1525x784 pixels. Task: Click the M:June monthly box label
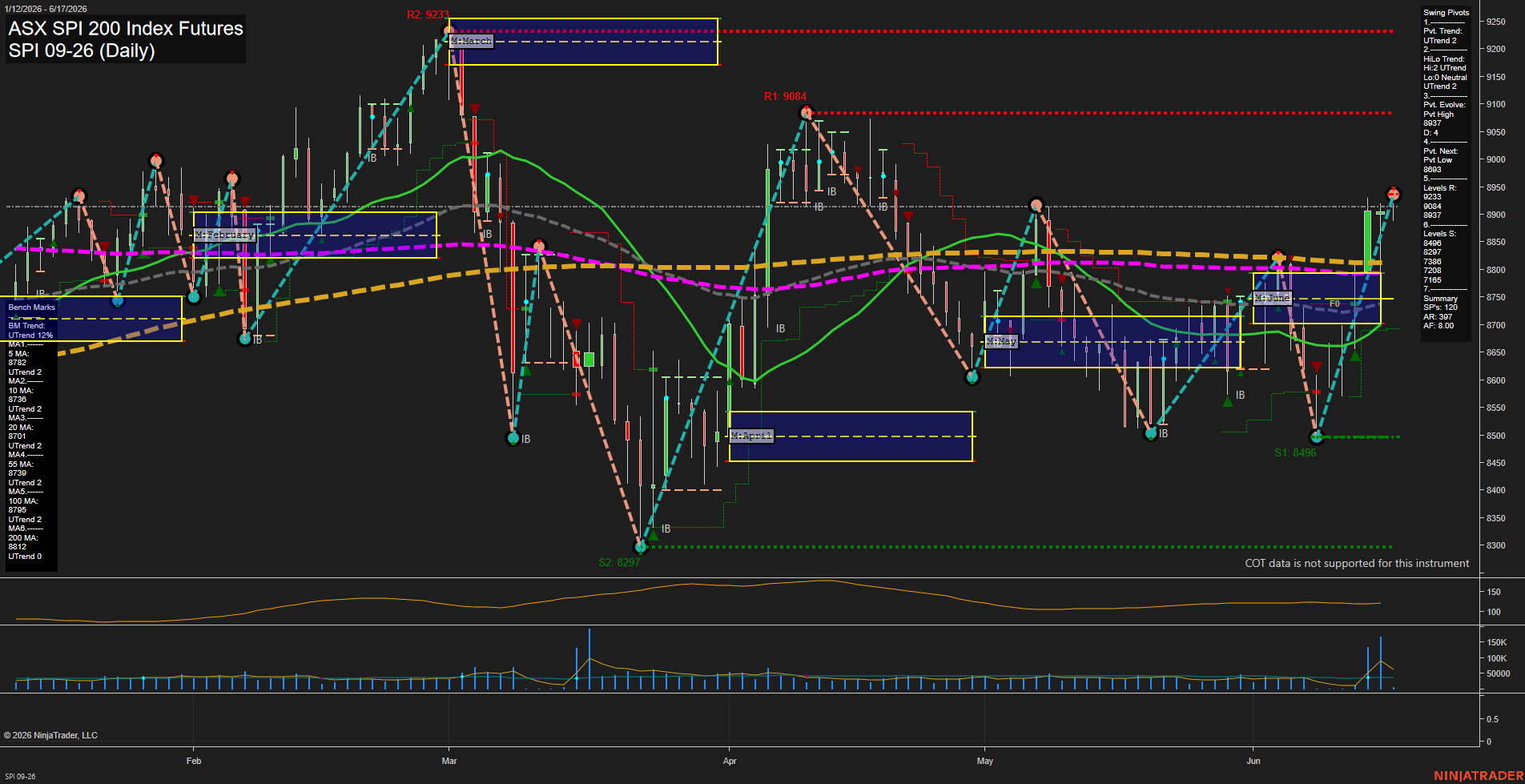(1273, 298)
